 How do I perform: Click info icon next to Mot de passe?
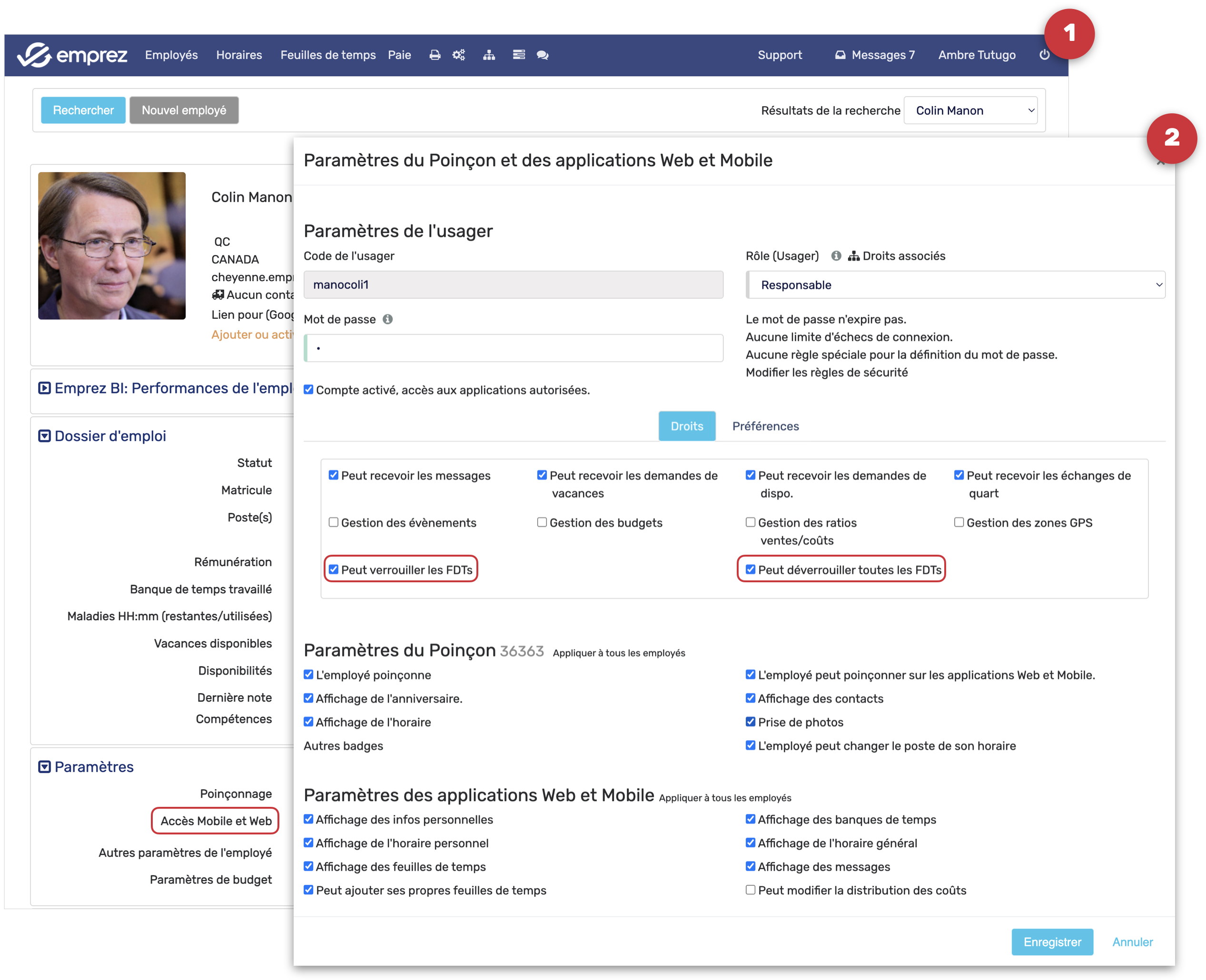tap(387, 320)
